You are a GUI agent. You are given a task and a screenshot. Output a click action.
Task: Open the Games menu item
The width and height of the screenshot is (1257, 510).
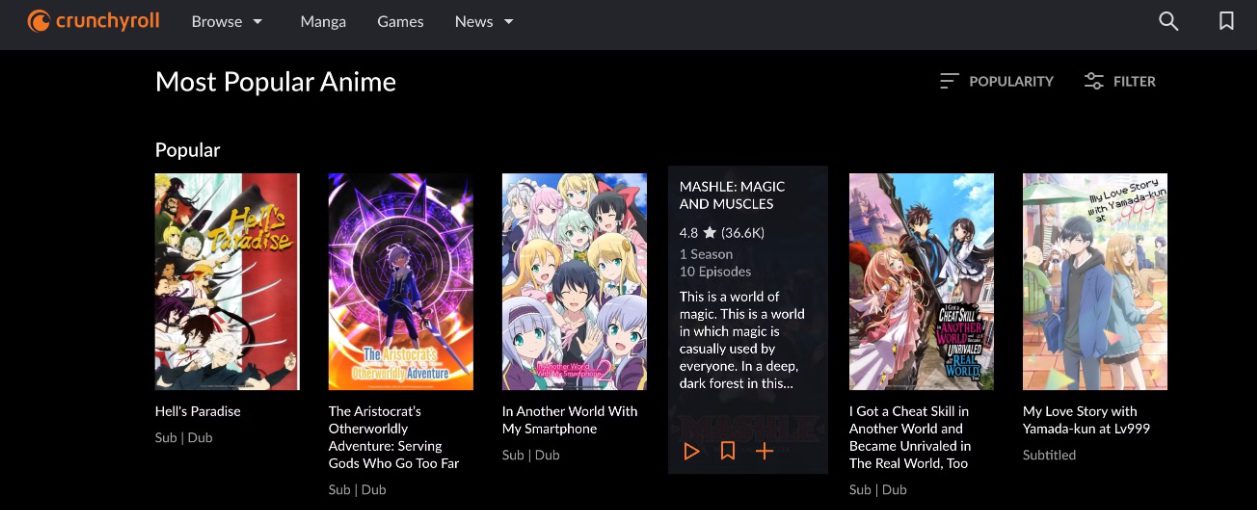(400, 21)
